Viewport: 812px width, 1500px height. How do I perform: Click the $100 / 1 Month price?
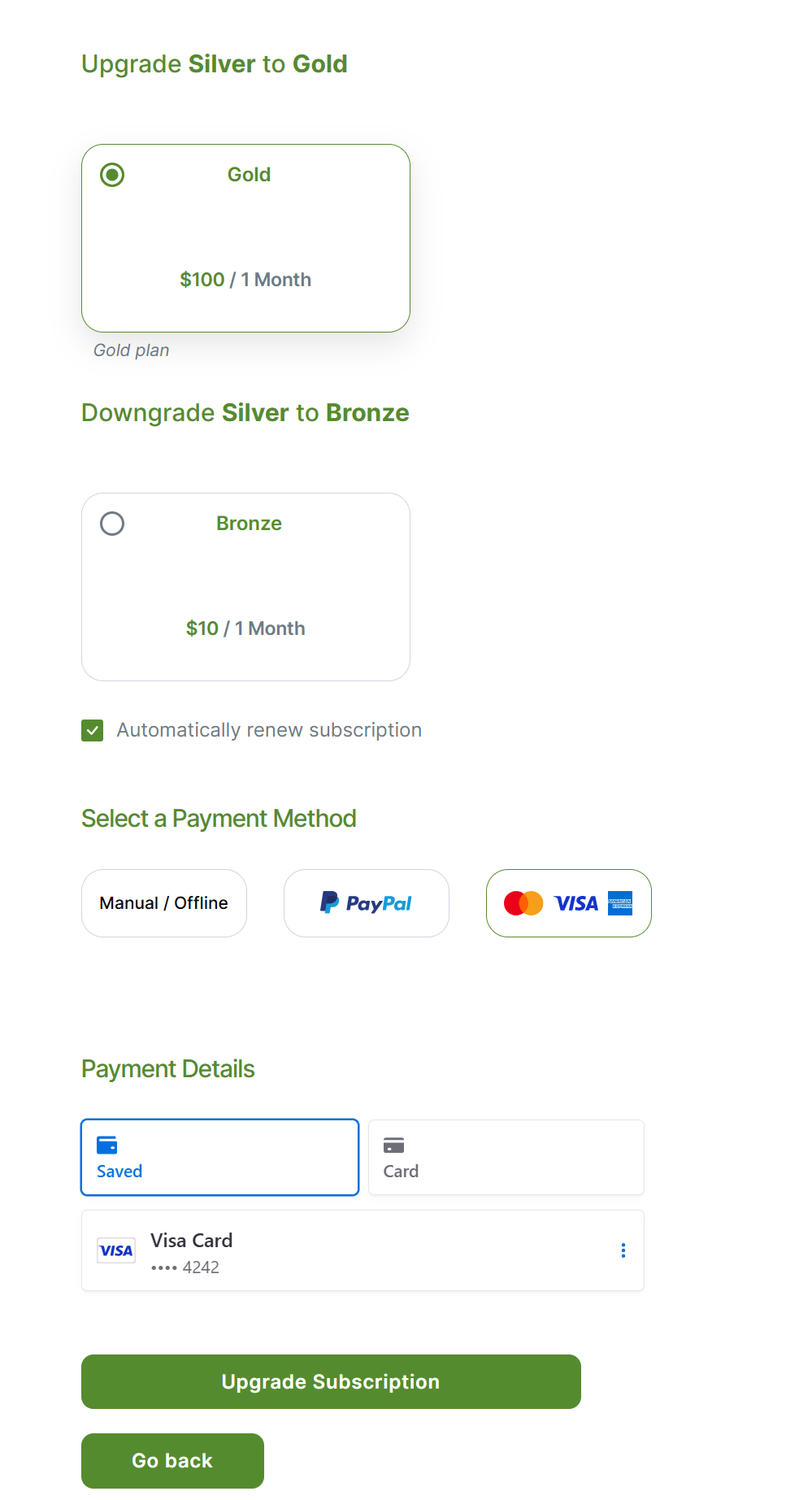245,280
